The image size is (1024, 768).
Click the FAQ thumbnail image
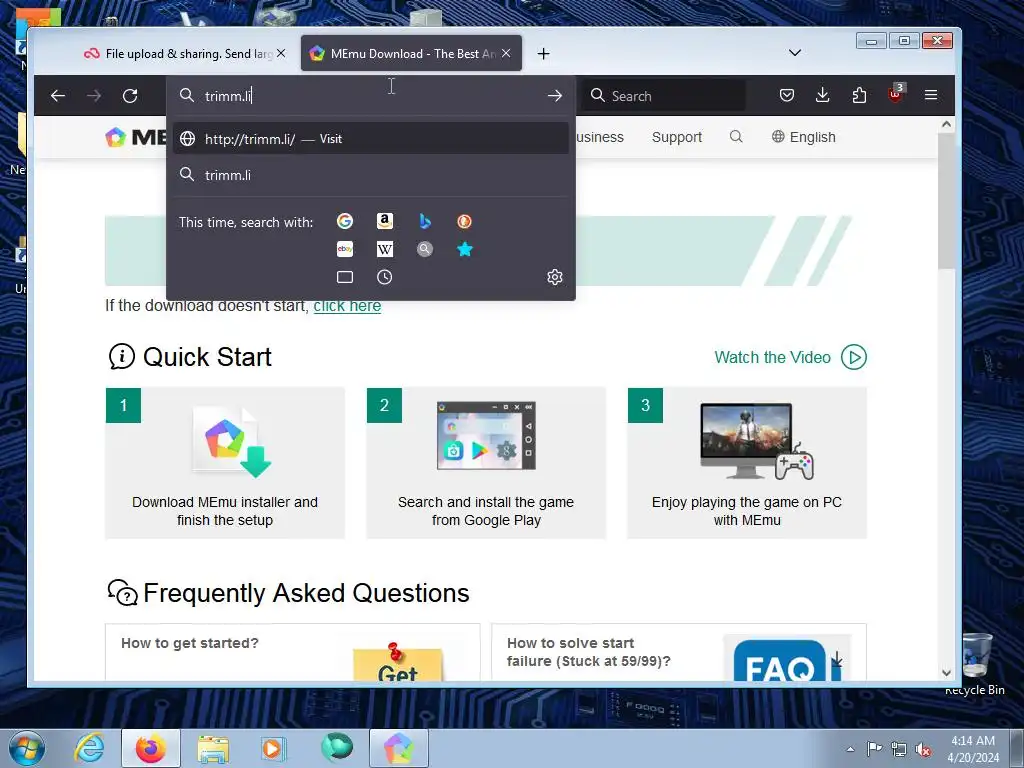tap(787, 658)
